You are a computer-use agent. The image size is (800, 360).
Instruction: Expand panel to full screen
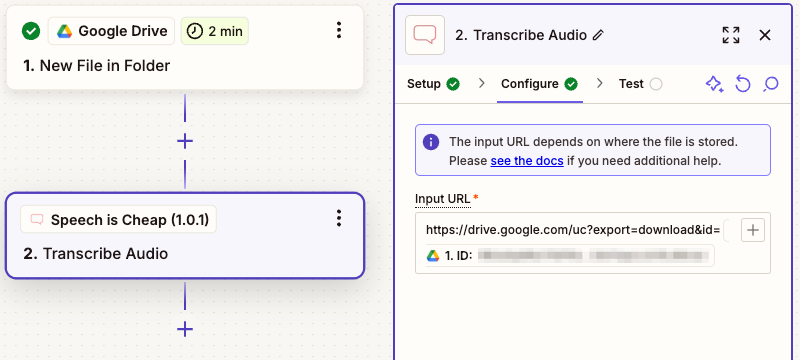click(x=731, y=35)
